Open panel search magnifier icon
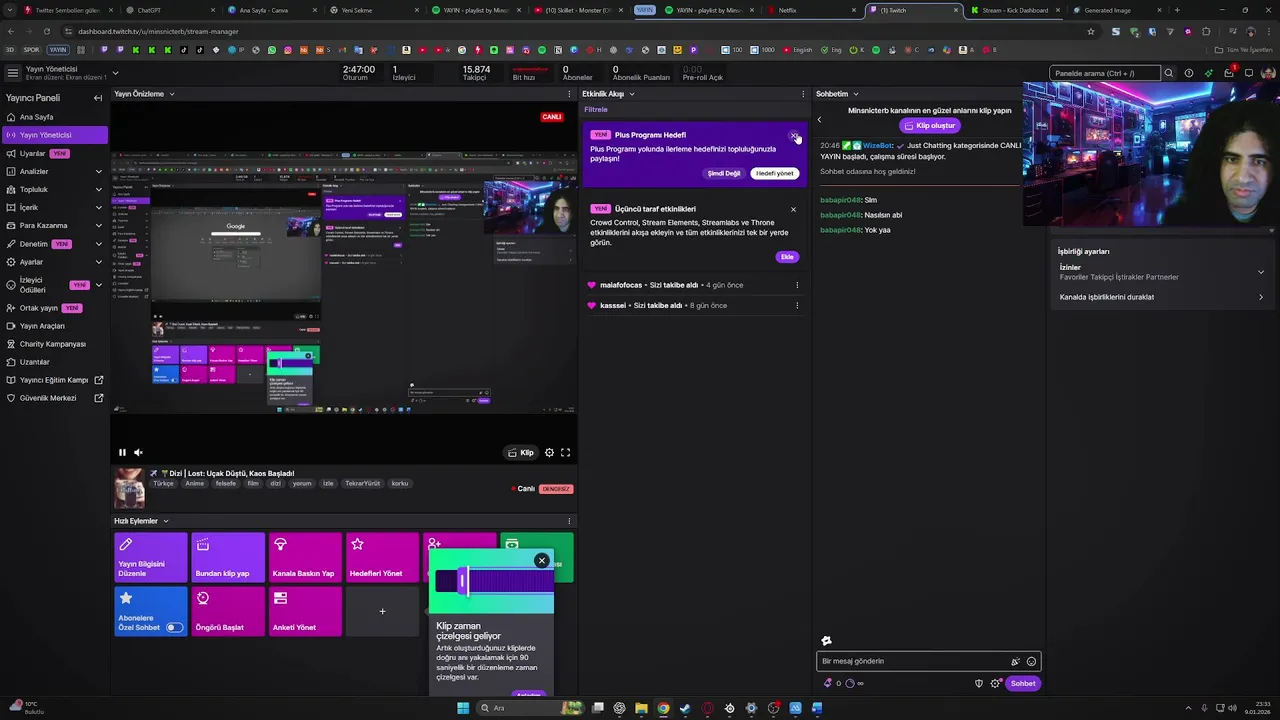This screenshot has width=1280, height=720. point(1168,73)
